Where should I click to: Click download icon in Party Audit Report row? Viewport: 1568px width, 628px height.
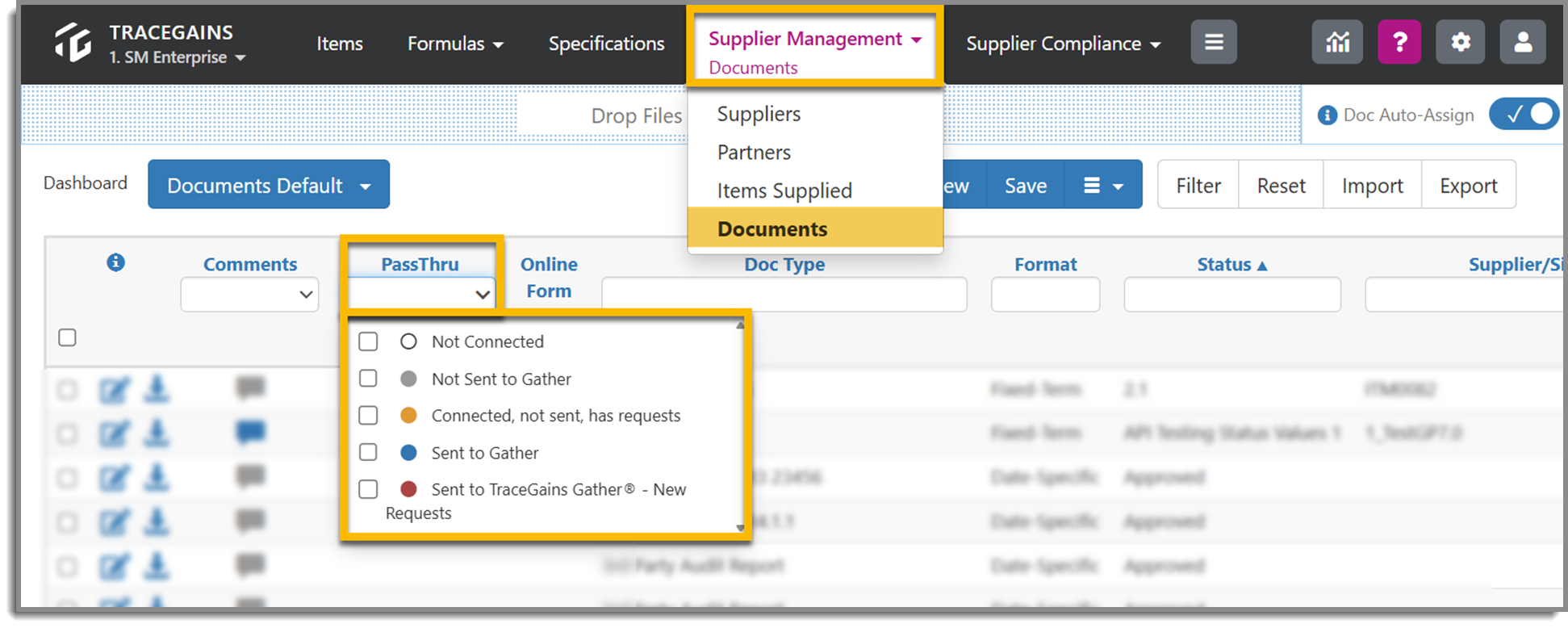coord(157,566)
